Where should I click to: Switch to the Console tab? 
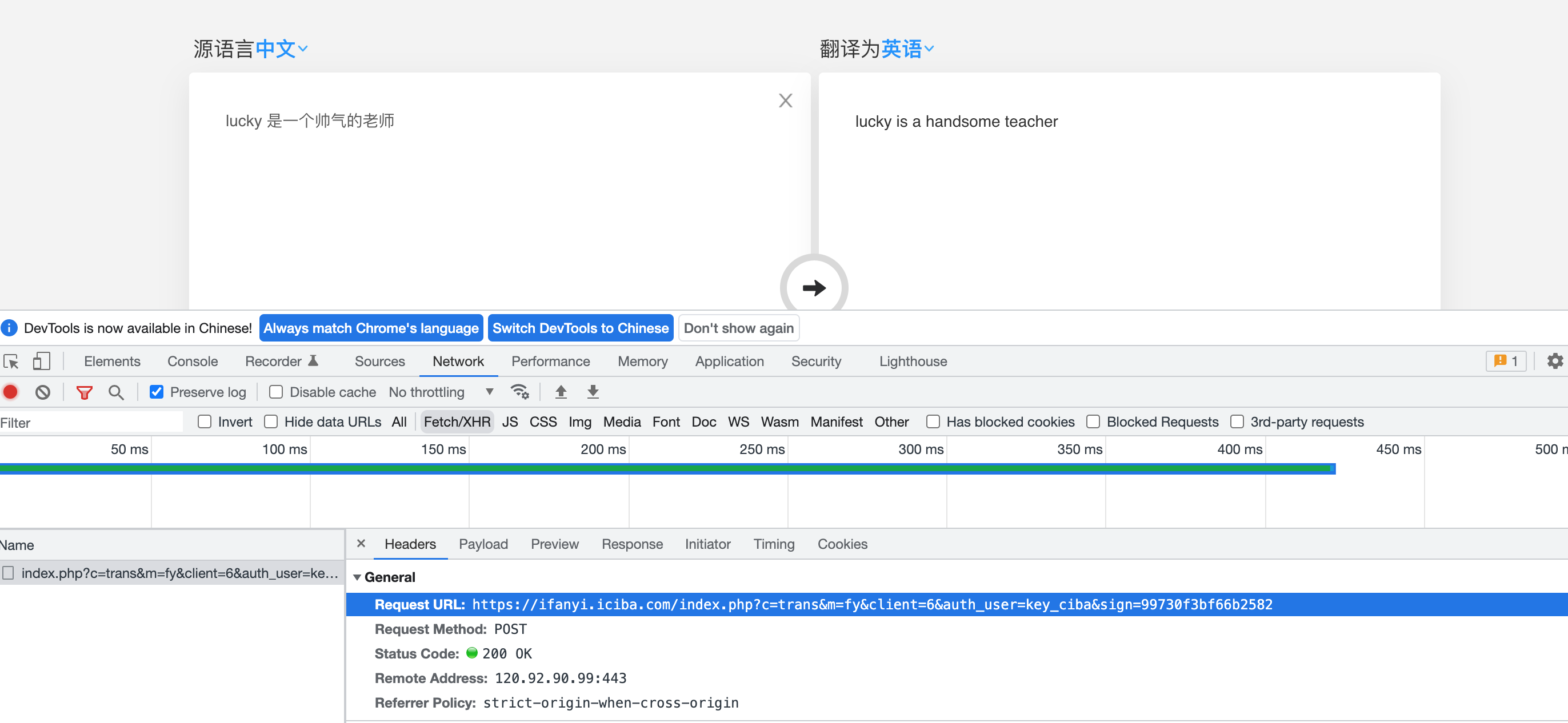193,361
